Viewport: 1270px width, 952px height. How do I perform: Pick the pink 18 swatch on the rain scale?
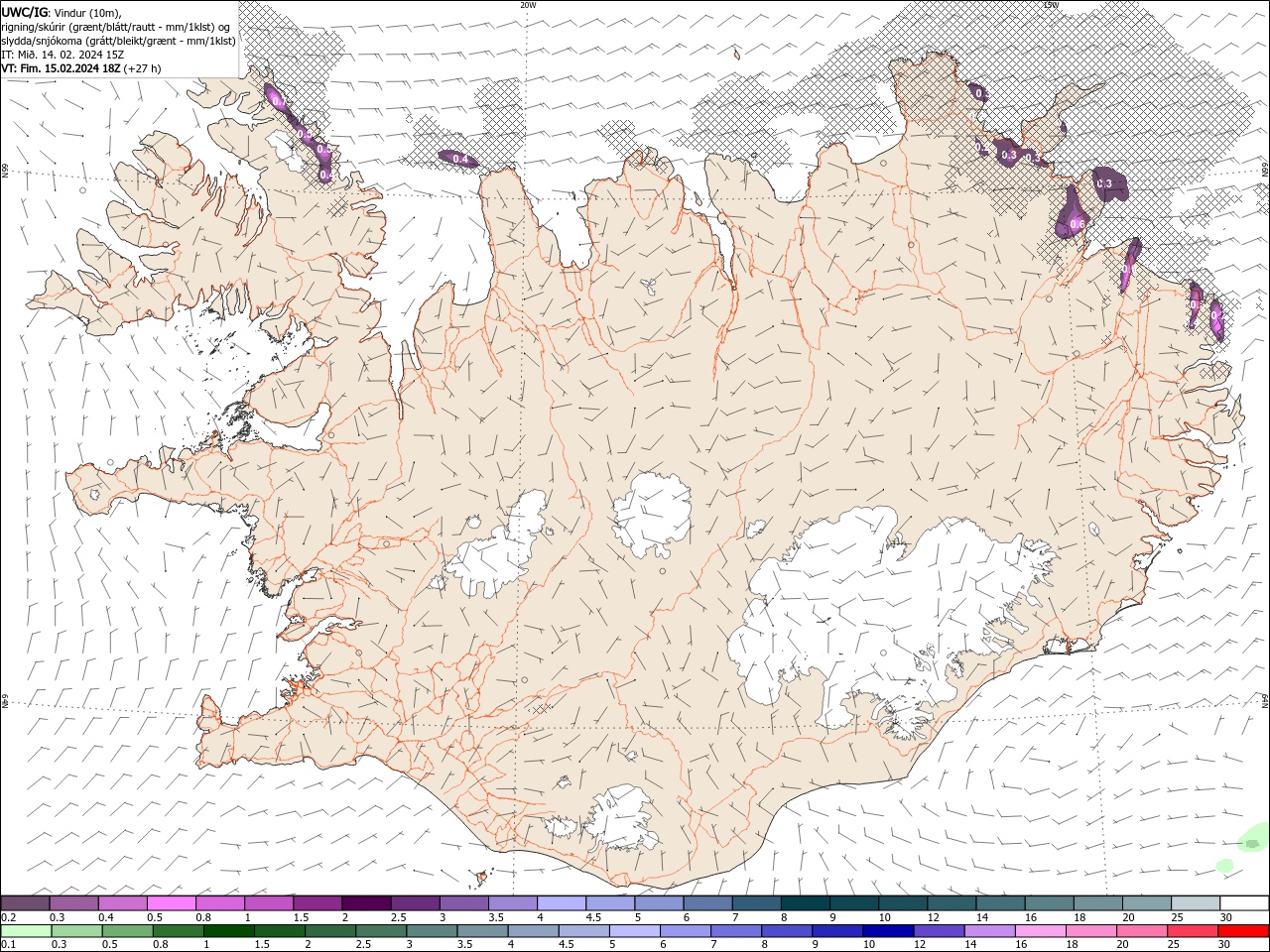click(x=1090, y=931)
